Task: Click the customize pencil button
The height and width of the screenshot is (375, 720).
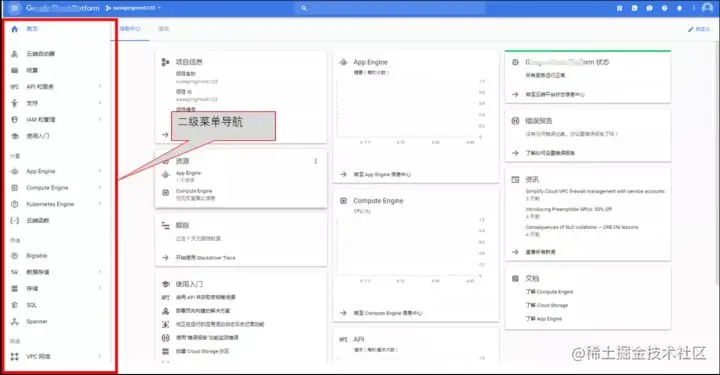Action: (698, 29)
